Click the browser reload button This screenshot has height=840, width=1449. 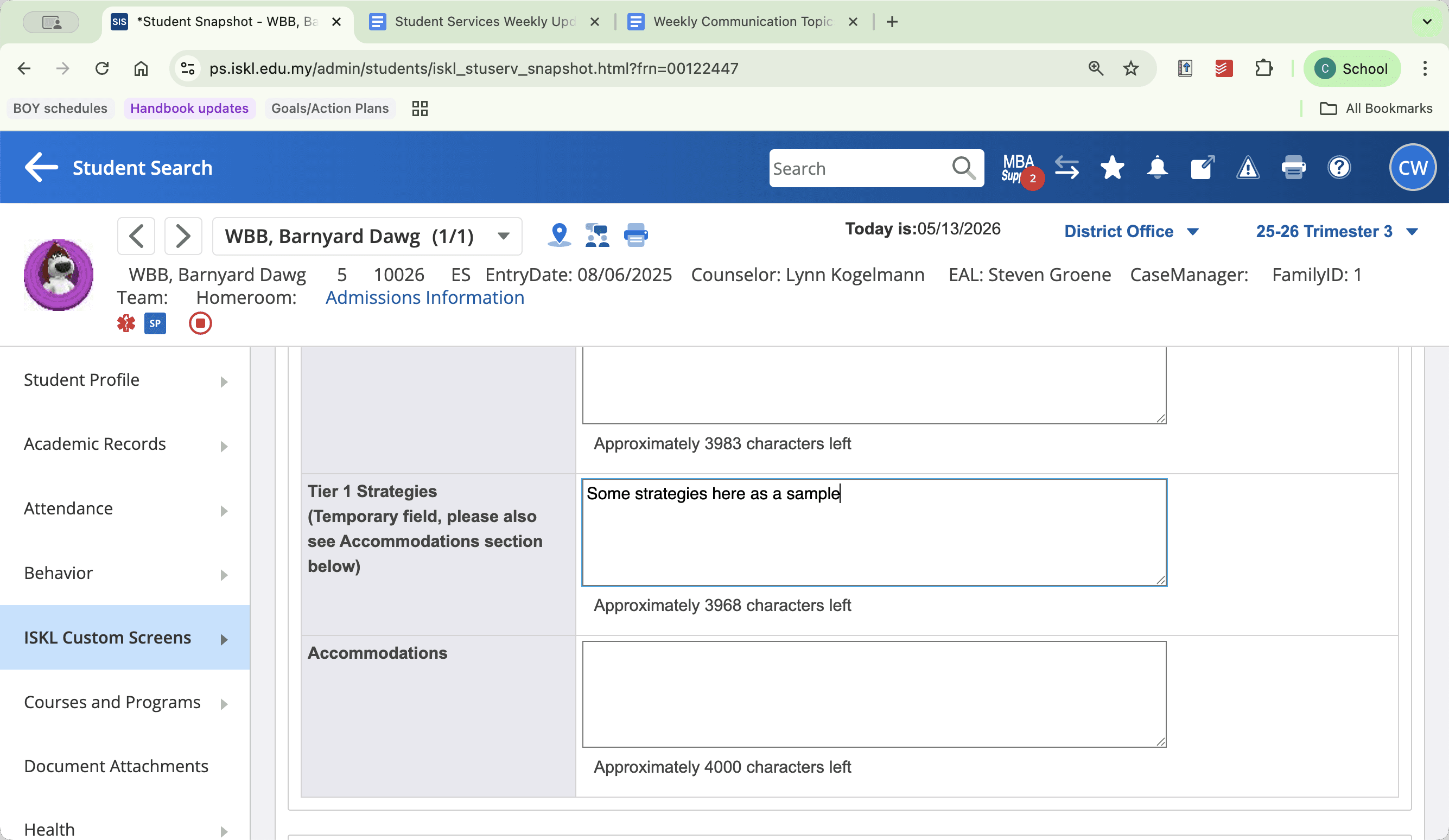pyautogui.click(x=102, y=68)
